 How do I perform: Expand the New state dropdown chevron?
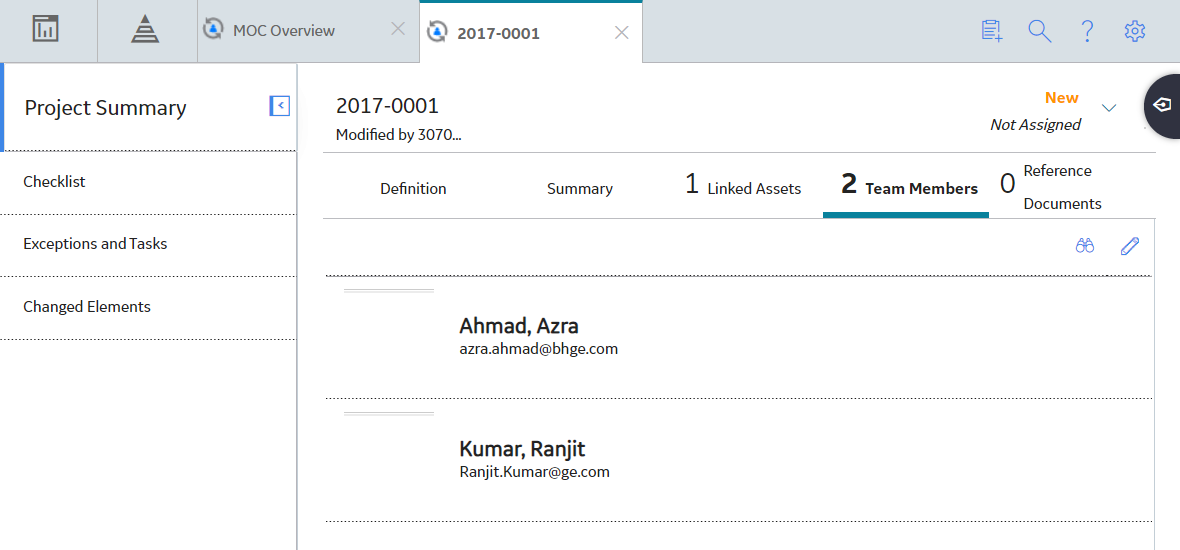coord(1109,108)
